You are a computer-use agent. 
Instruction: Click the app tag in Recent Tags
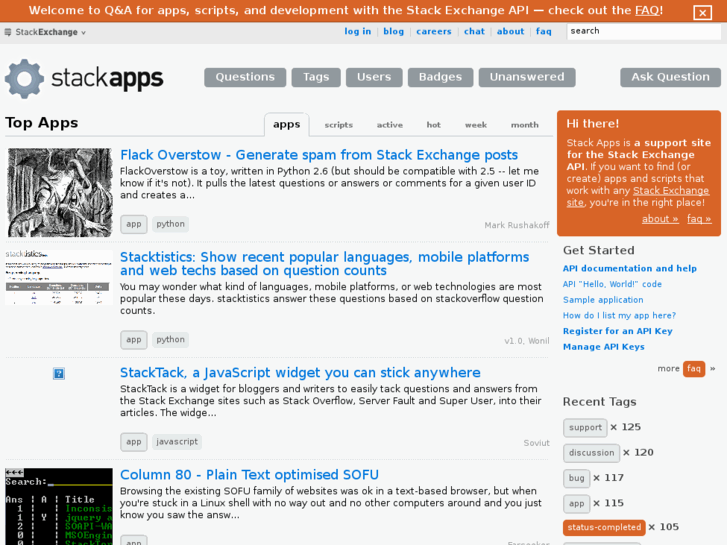point(576,504)
